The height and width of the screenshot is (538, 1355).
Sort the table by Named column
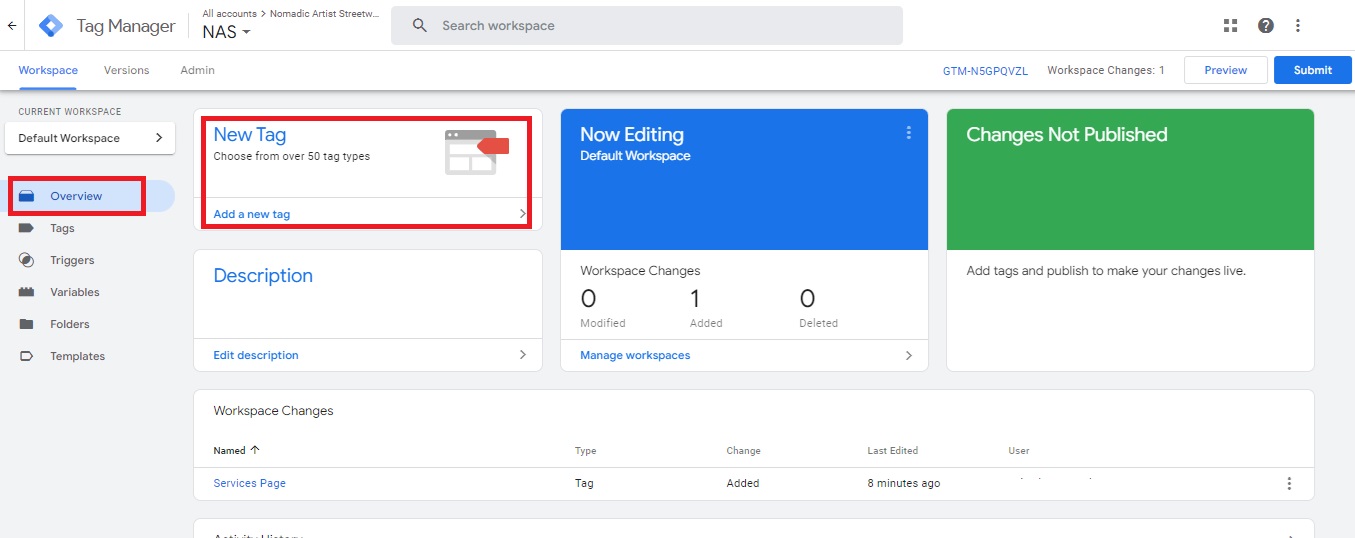236,451
